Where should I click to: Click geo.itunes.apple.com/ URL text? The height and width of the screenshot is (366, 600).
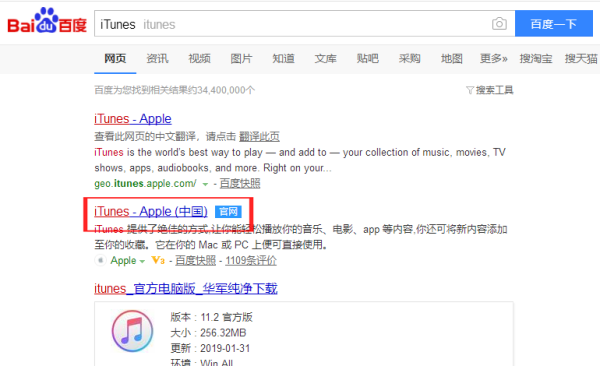click(x=145, y=184)
